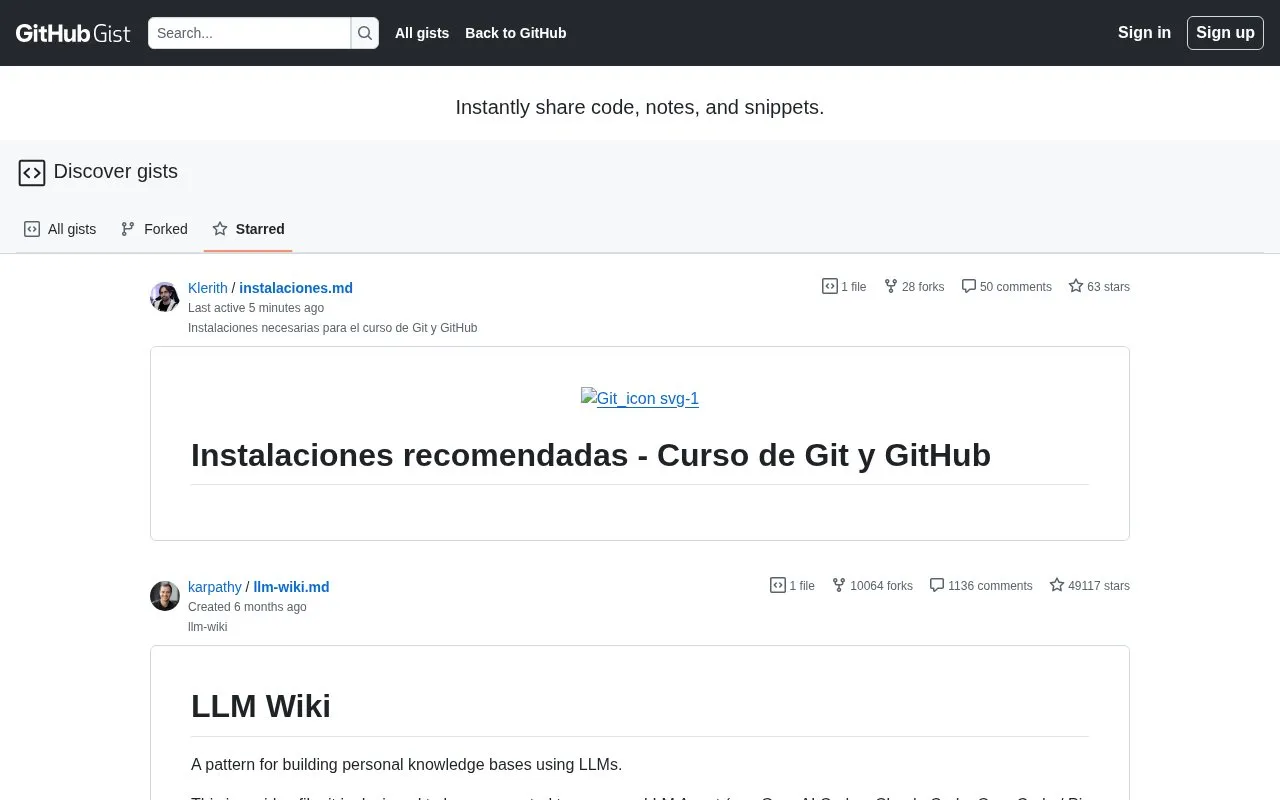Select the Starred tab
The height and width of the screenshot is (800, 1280).
point(248,229)
